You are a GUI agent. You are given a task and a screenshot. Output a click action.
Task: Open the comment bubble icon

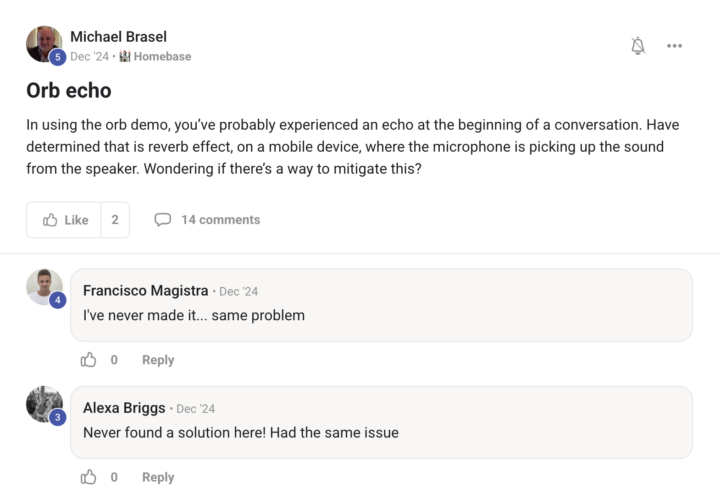click(162, 220)
